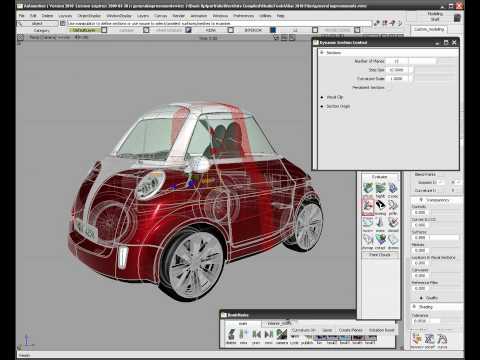The height and width of the screenshot is (360, 480).
Task: Collapse the Sections group in Dynamic Section Control
Action: [x=322, y=53]
